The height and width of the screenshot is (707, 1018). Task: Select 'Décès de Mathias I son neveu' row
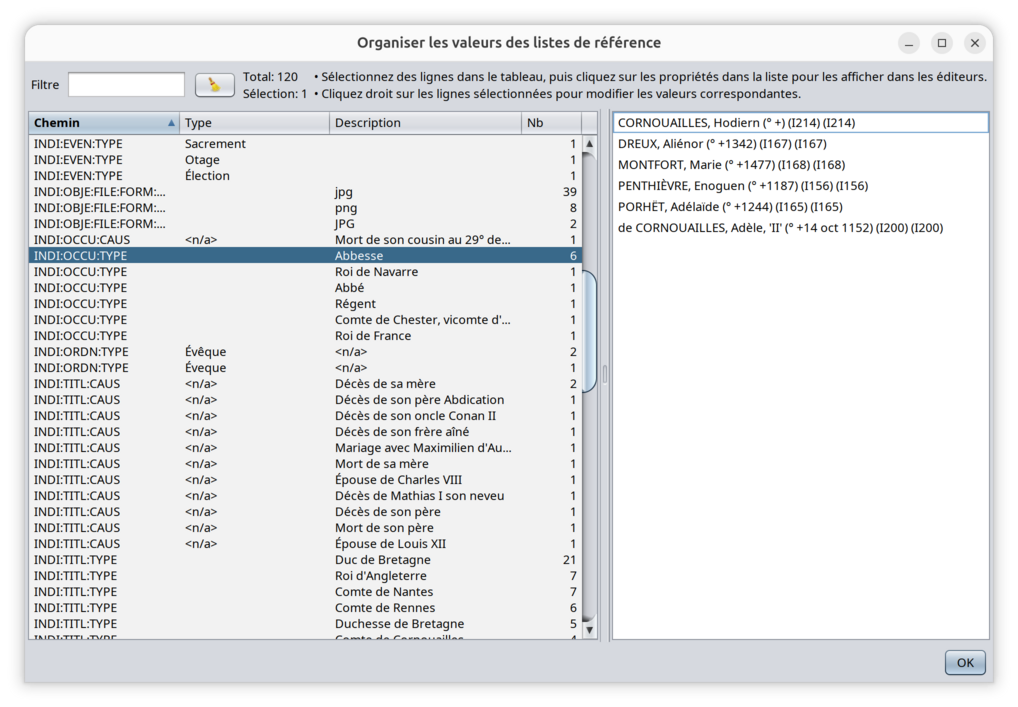[305, 495]
